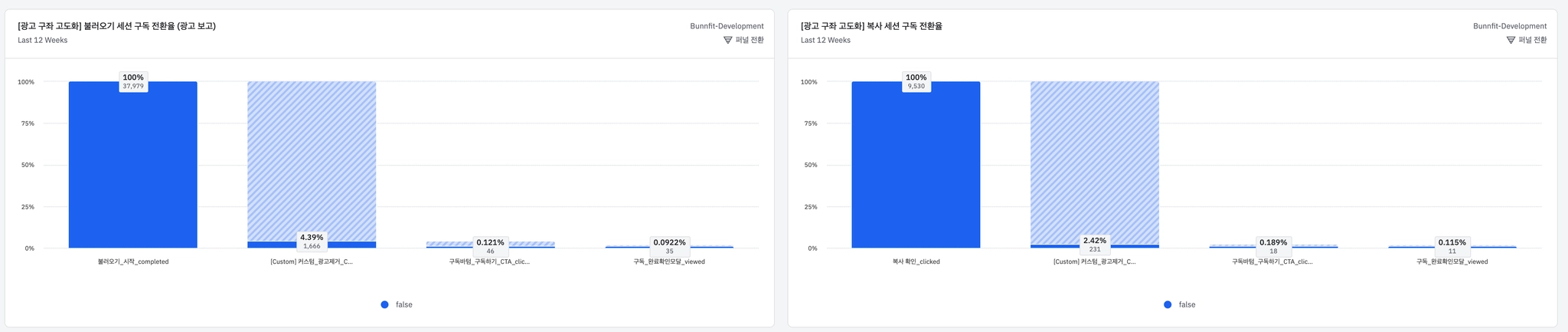Click the hatched drop-off bar above 2.42%
This screenshot has width=1568, height=332.
pyautogui.click(x=1095, y=153)
